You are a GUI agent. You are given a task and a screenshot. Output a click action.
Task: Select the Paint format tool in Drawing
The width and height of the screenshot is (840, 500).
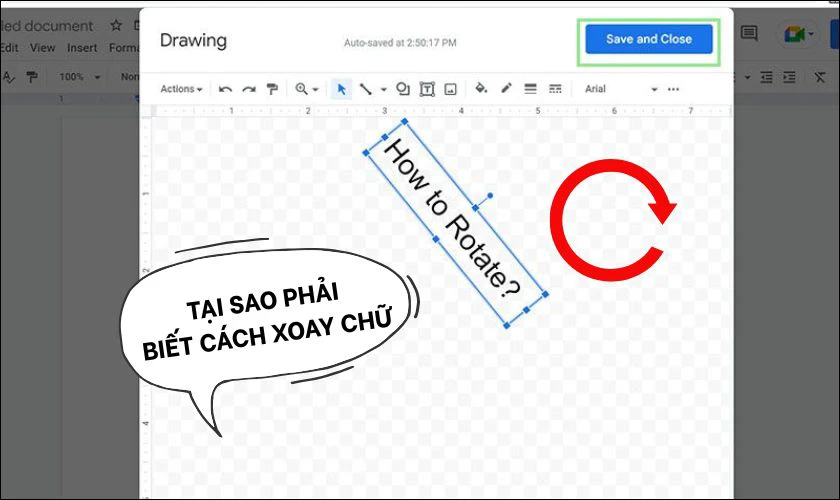(272, 89)
